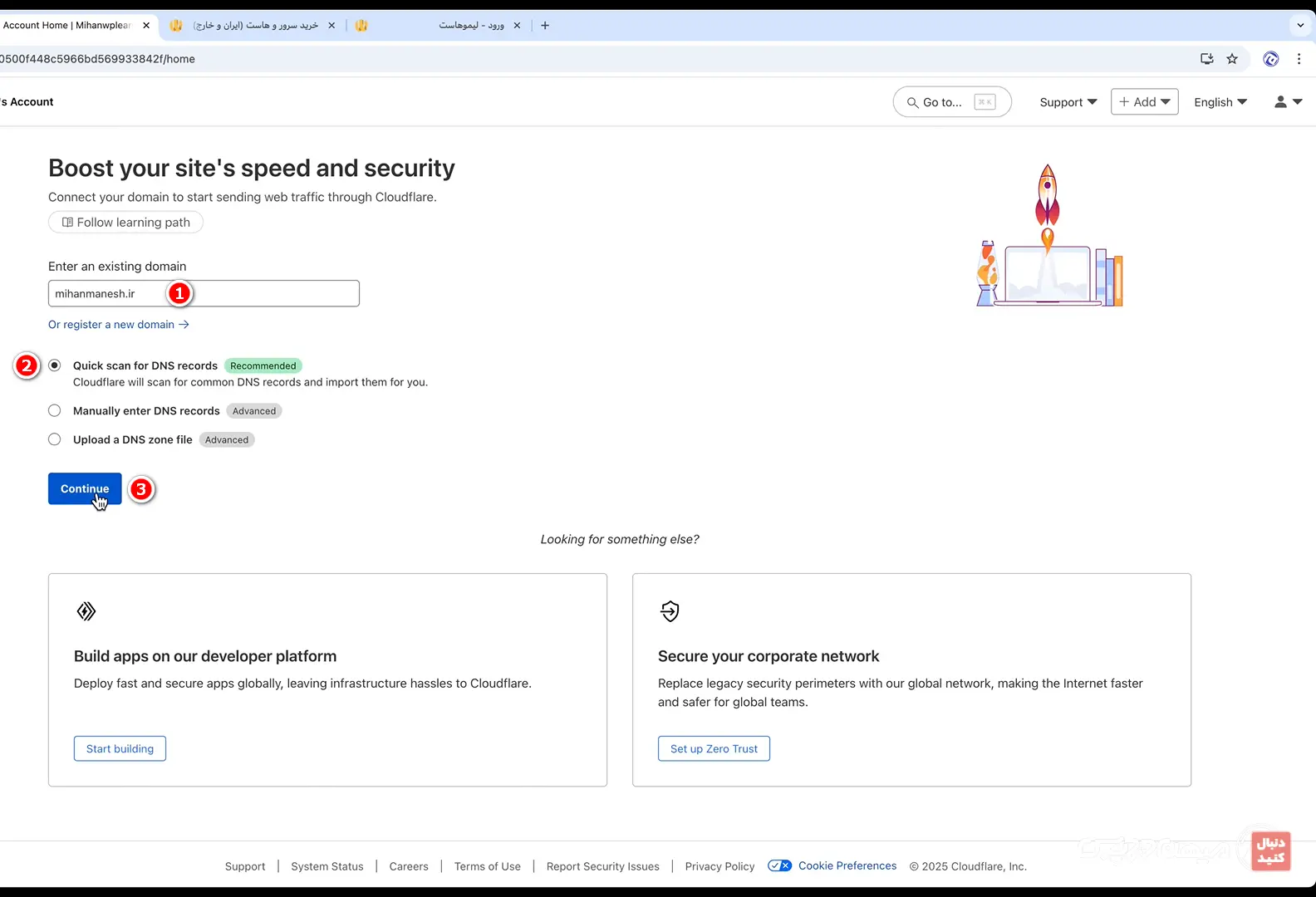Choose Upload a DNS zone file option
Screen dimensions: 1316x897
[55, 439]
